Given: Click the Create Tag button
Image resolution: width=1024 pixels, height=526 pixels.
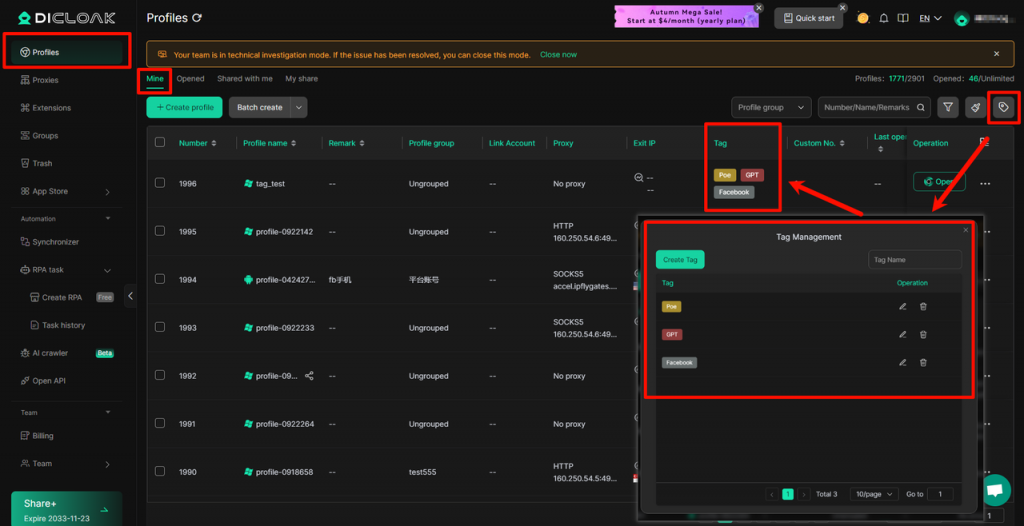Looking at the screenshot, I should point(680,259).
